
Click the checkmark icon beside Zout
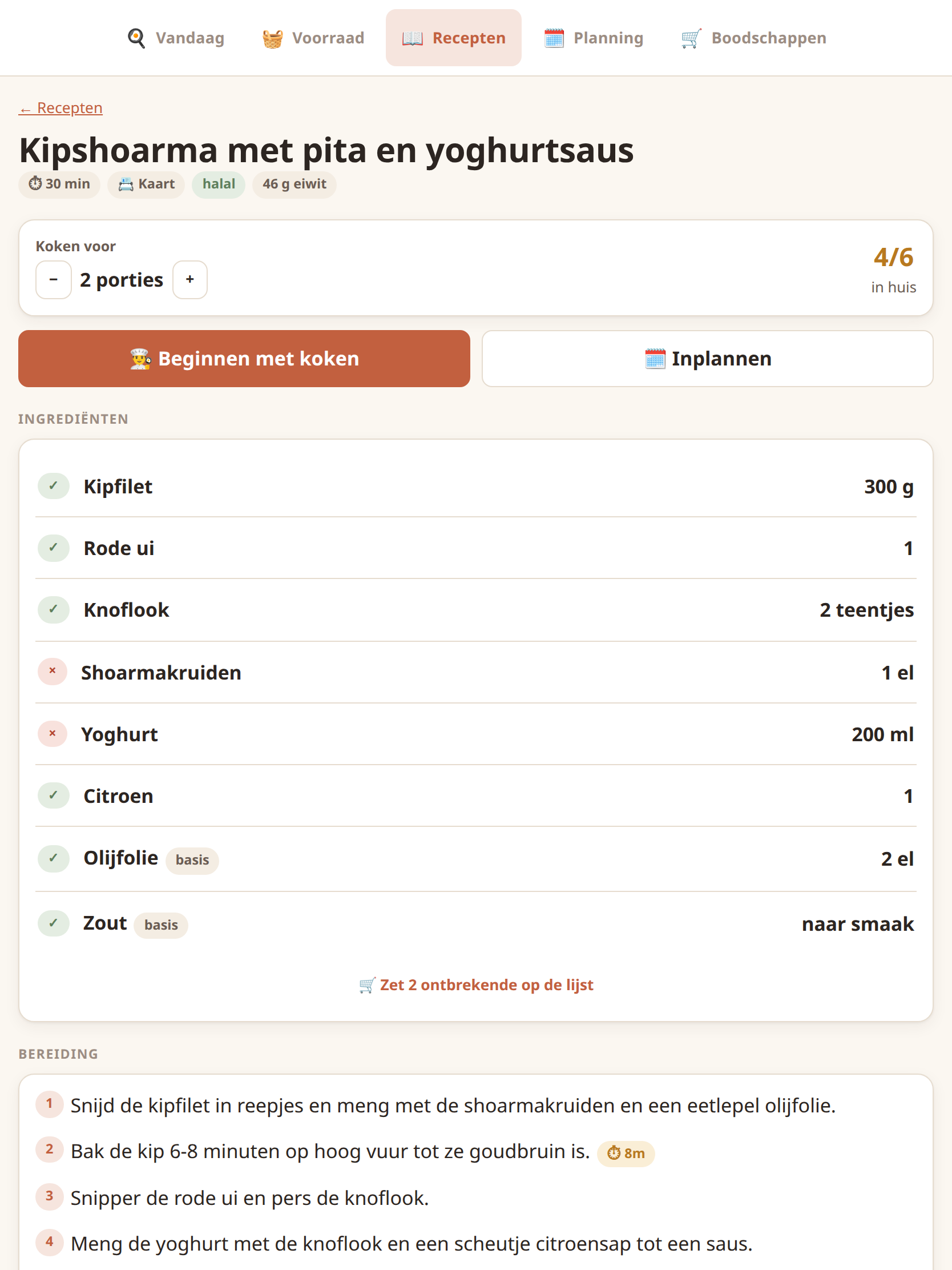[54, 923]
